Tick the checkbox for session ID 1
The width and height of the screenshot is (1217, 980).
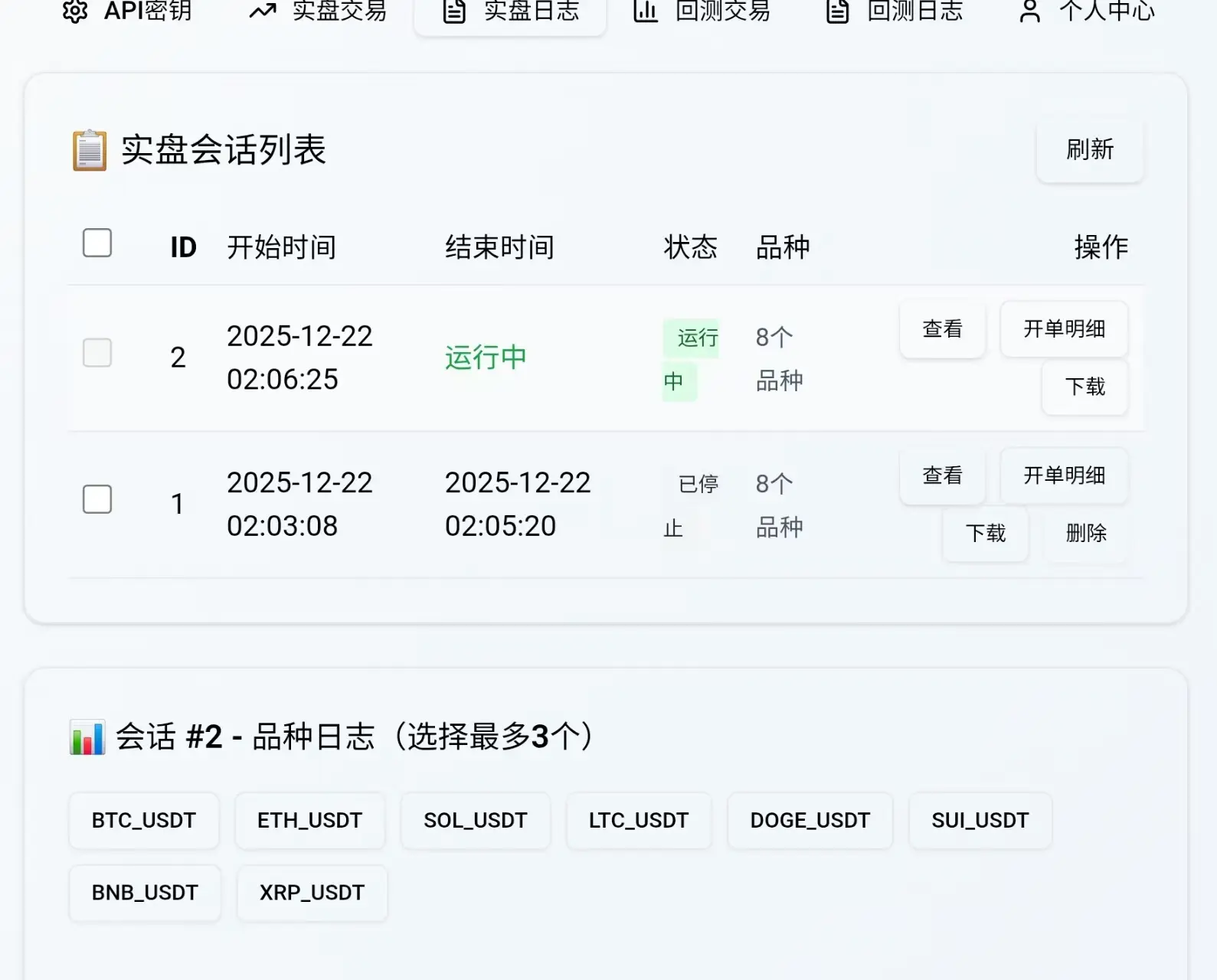(97, 499)
